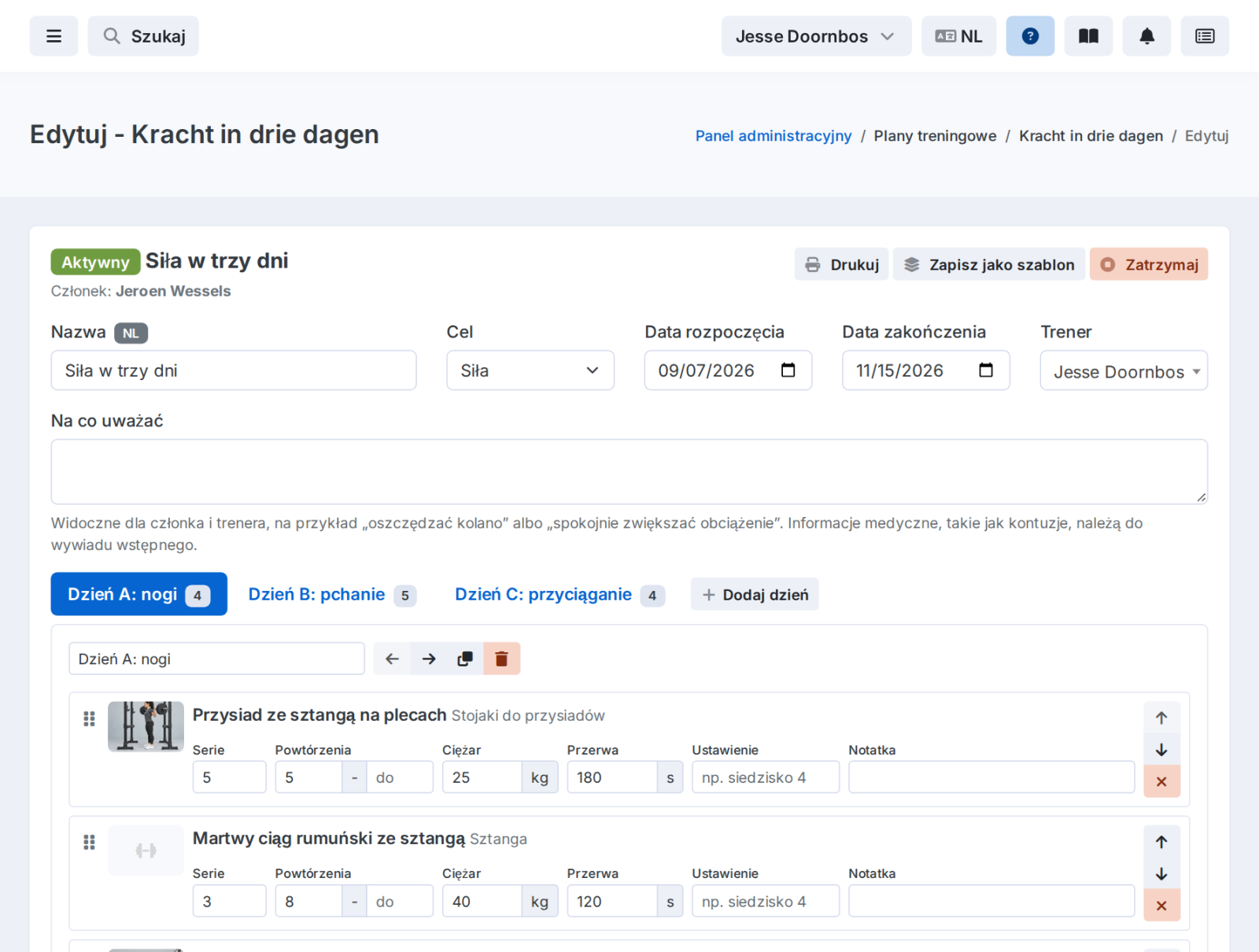The image size is (1259, 952).
Task: Click the Zapisz jako szablon button
Action: (989, 264)
